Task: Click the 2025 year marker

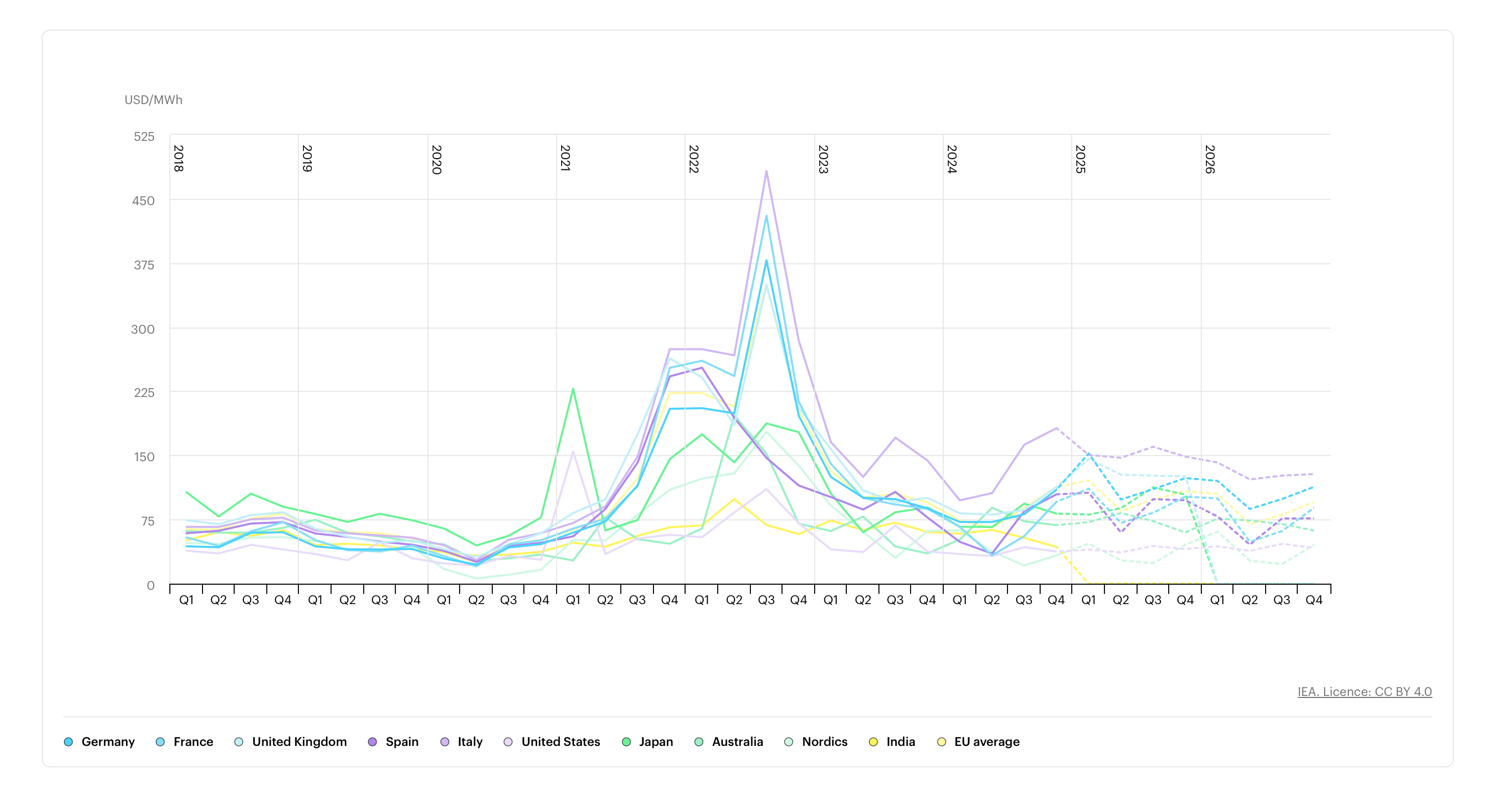Action: 1080,159
